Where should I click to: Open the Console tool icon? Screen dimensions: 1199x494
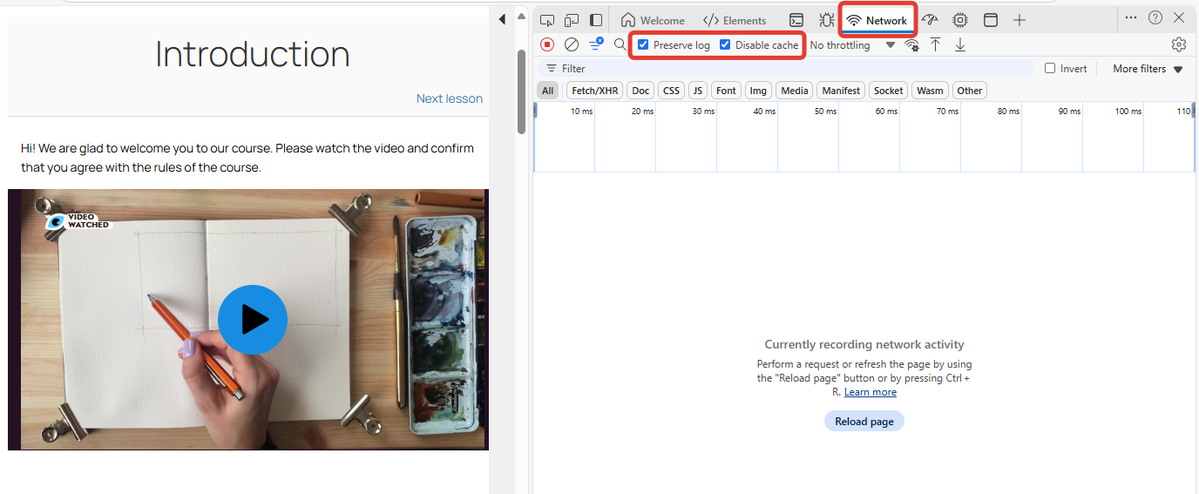[x=797, y=20]
